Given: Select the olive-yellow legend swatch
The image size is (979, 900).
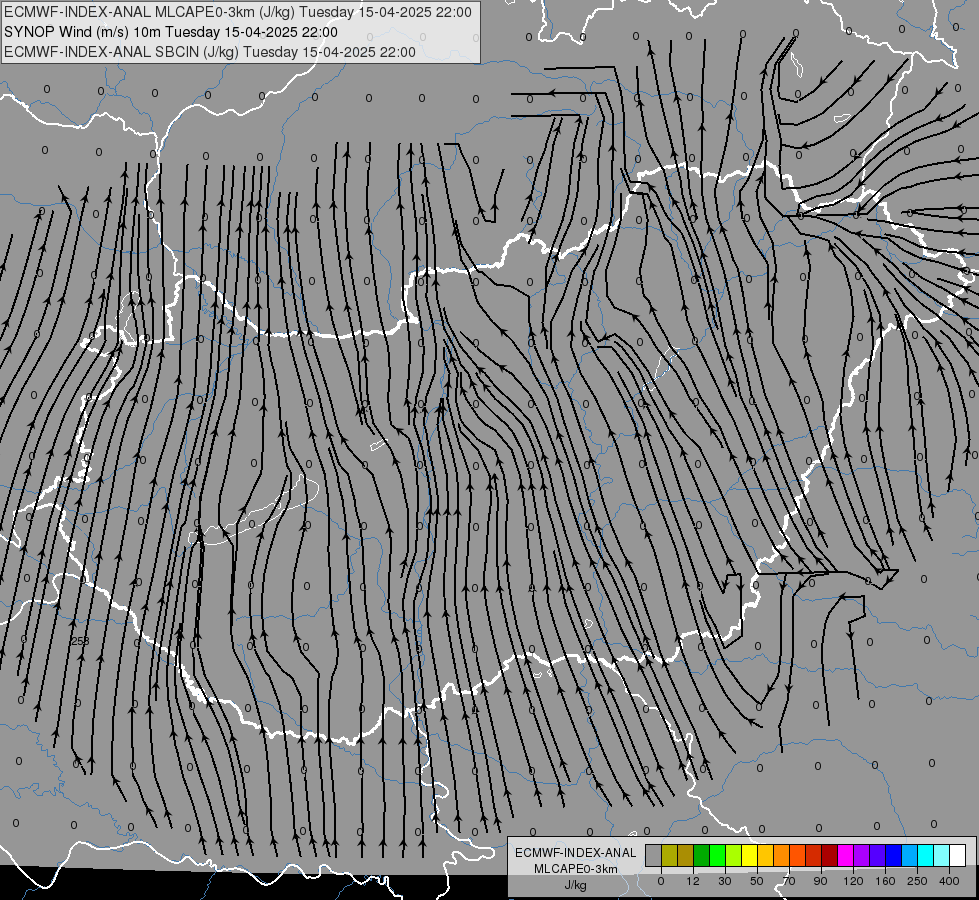Looking at the screenshot, I should [x=669, y=855].
